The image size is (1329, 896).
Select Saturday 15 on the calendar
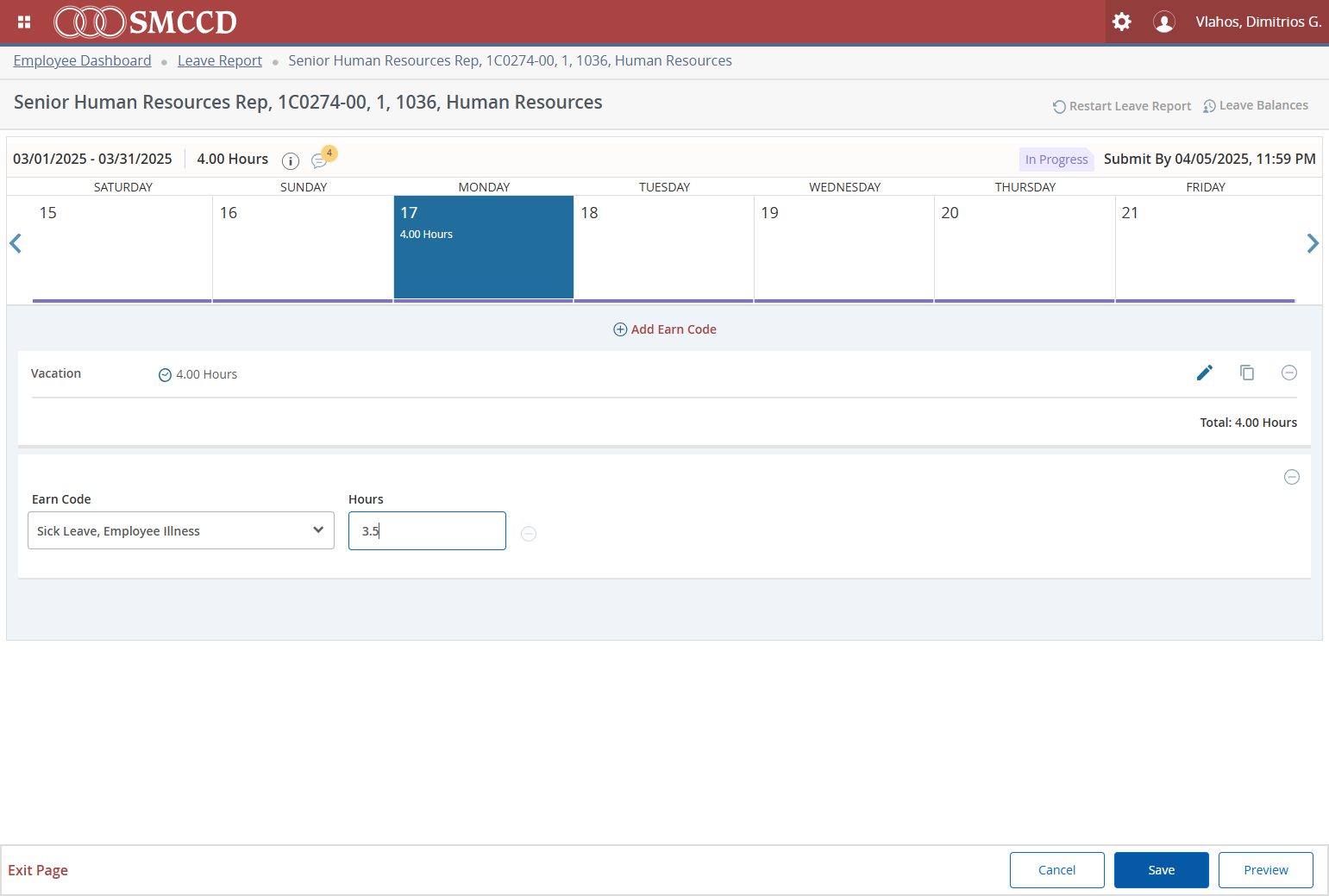pos(122,248)
